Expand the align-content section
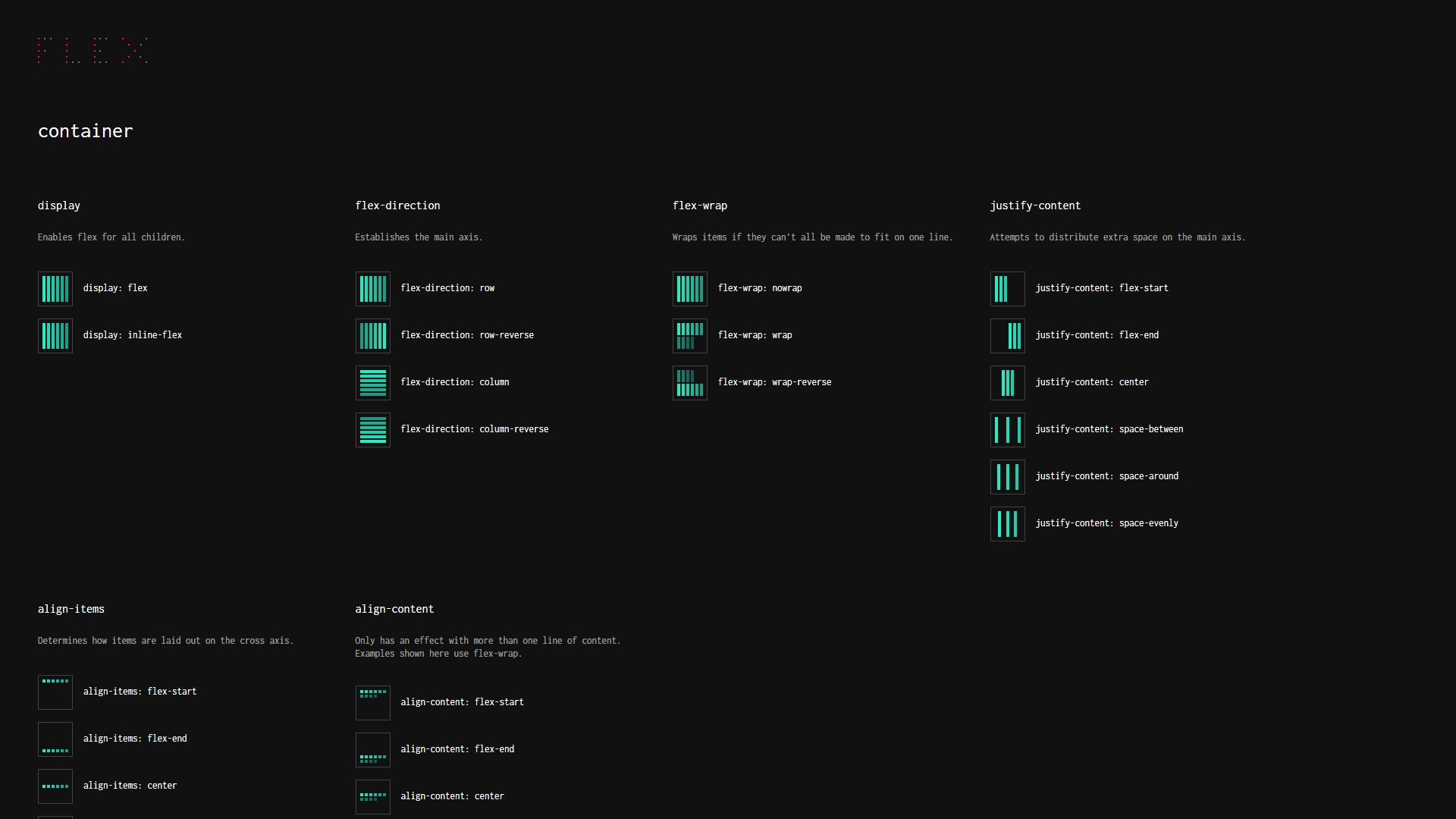 (394, 608)
